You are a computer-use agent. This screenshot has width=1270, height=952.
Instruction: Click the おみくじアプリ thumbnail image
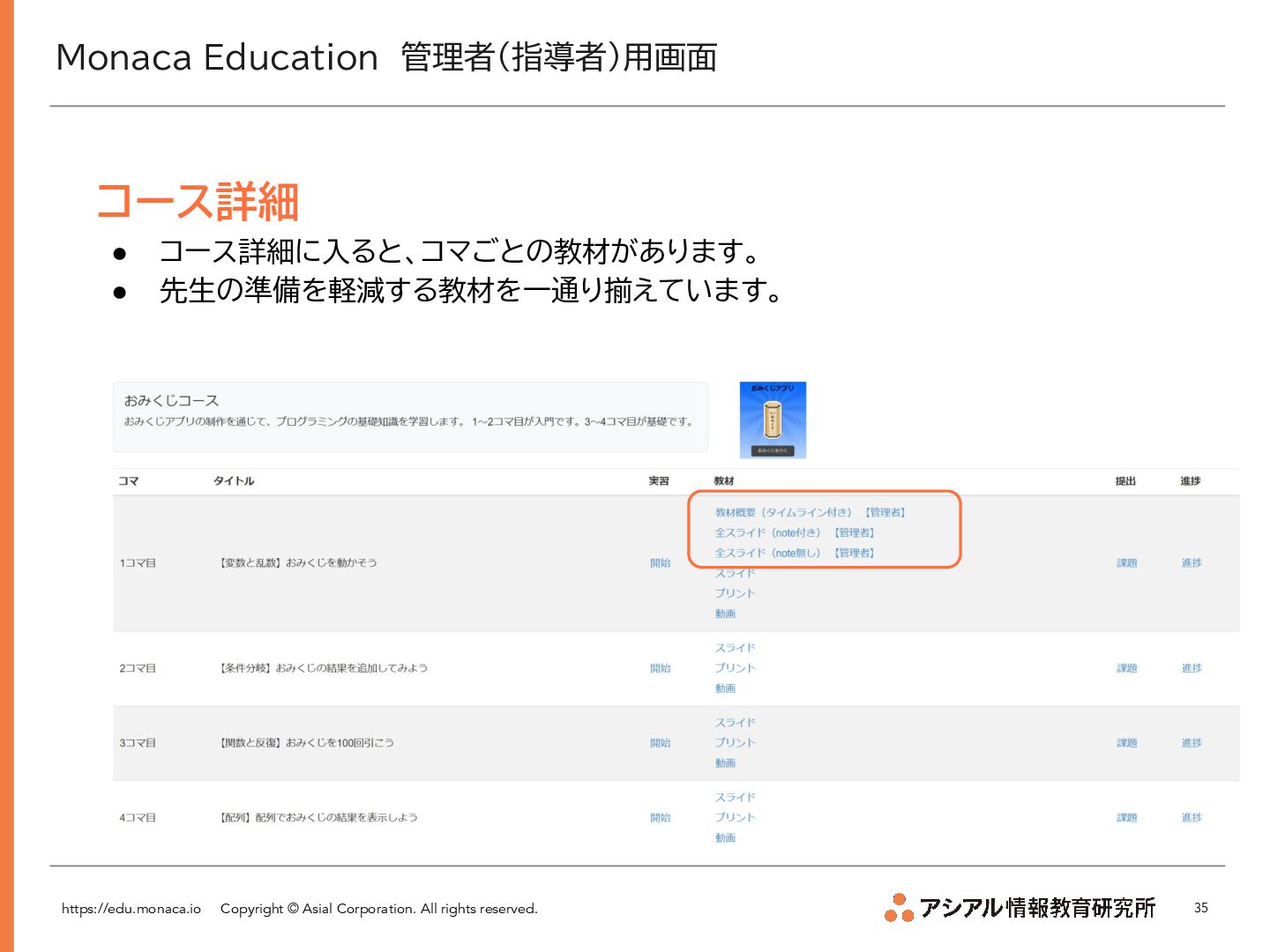pos(773,420)
